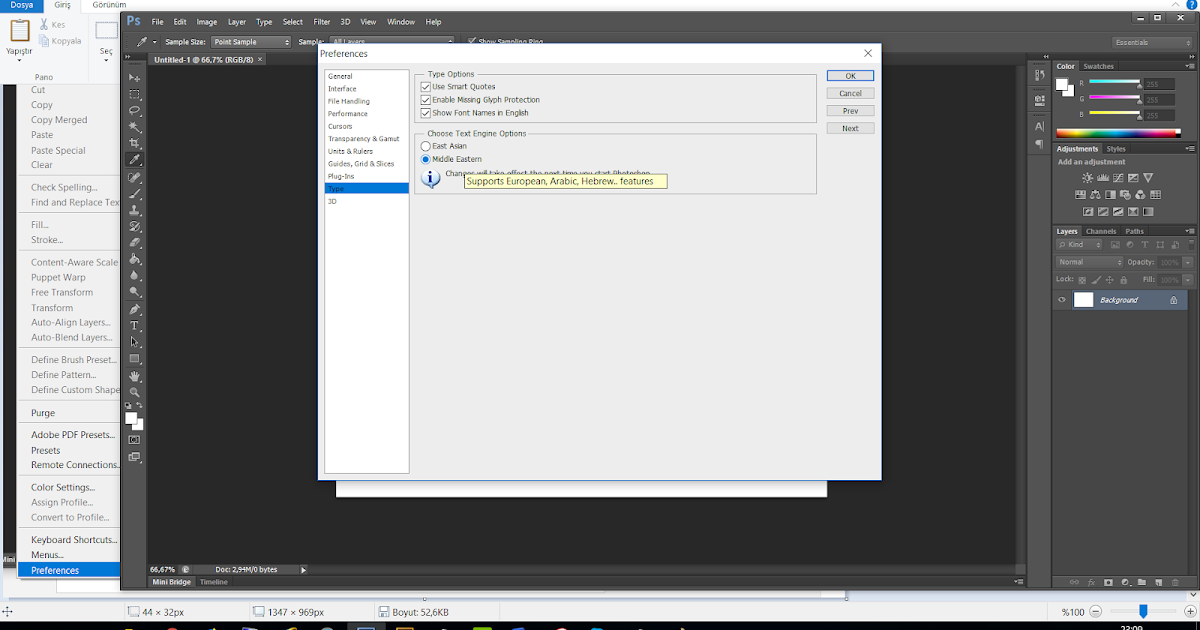Toggle lock transparent pixels in Layers panel
The image size is (1200, 630).
(x=1082, y=280)
